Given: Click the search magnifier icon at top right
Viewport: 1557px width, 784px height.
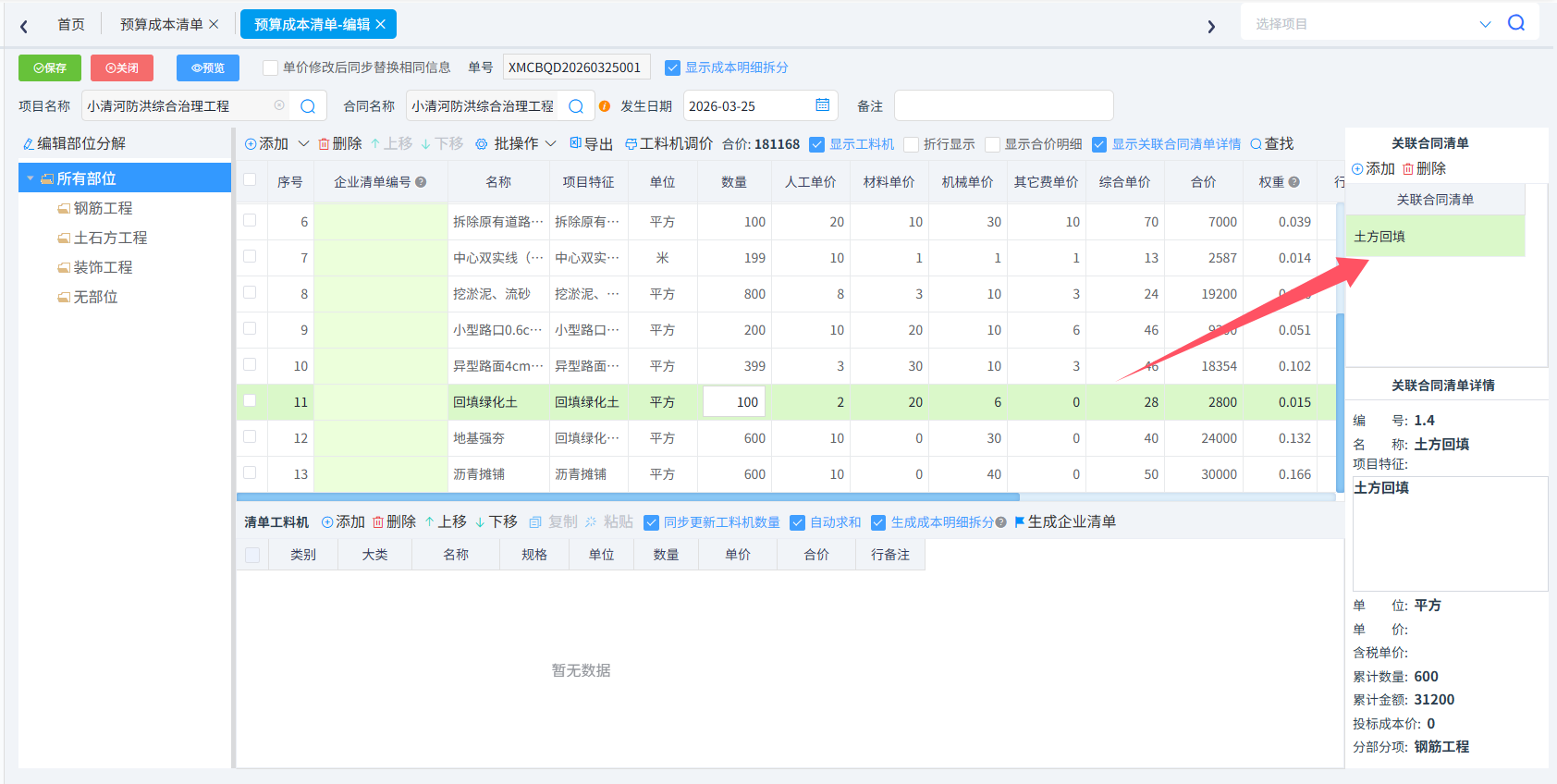Looking at the screenshot, I should coord(1516,23).
